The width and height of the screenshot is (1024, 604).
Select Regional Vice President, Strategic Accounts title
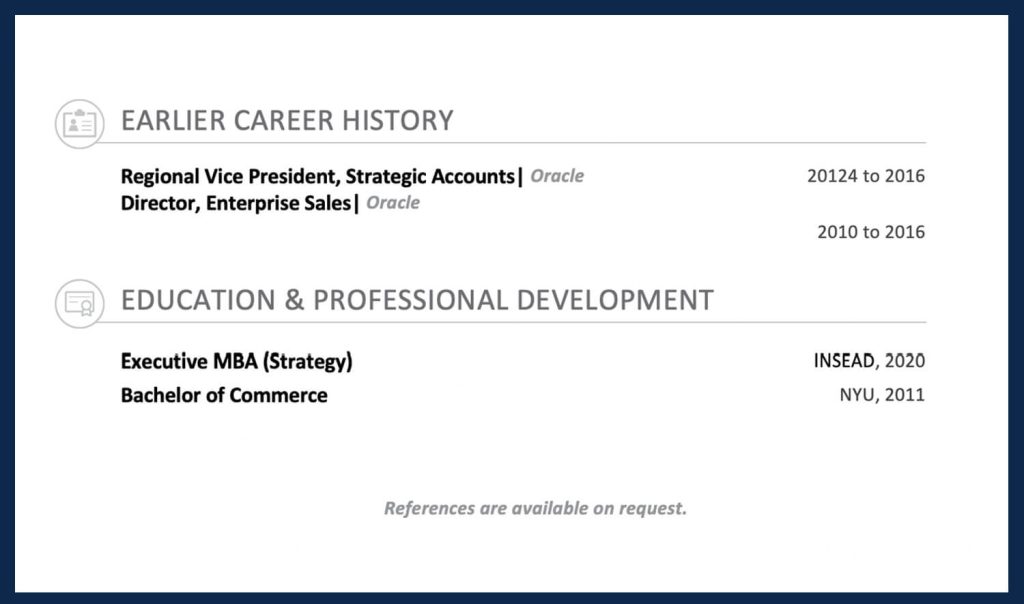[317, 177]
